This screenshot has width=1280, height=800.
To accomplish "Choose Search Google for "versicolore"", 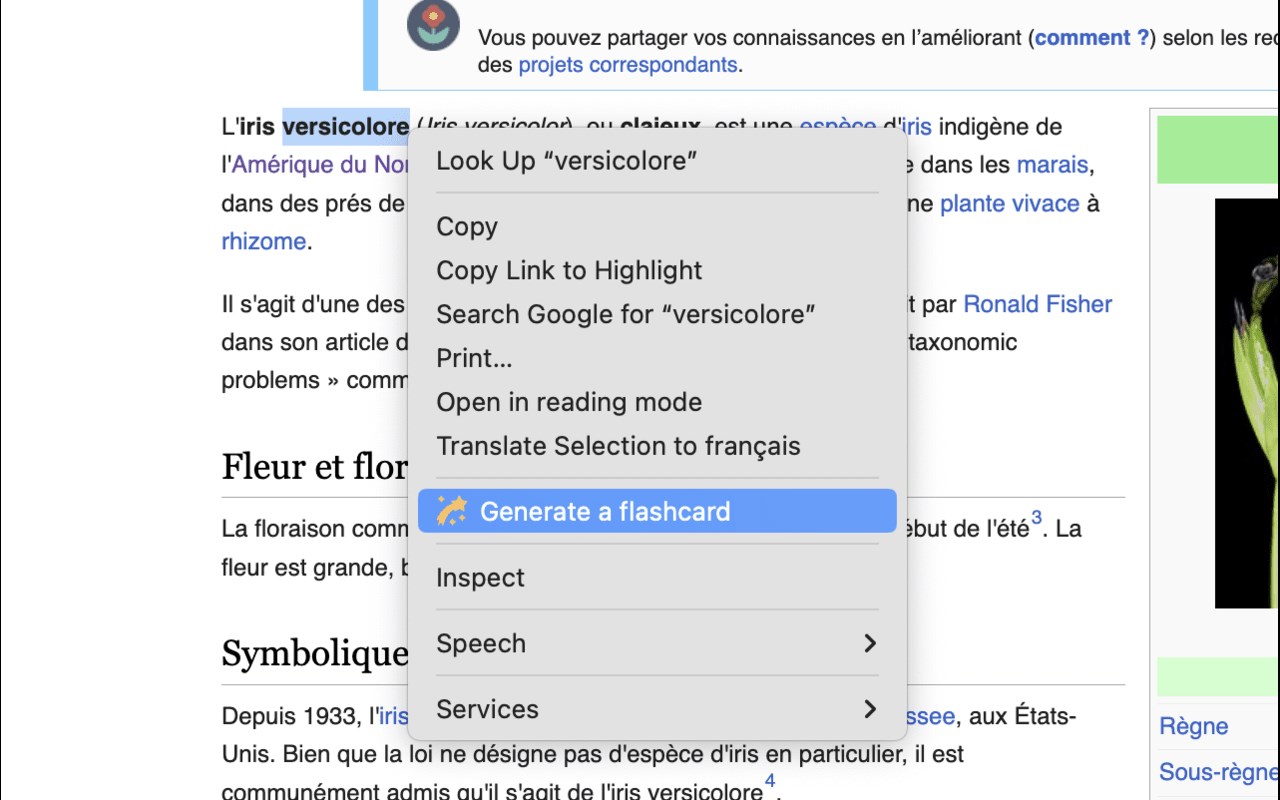I will tap(625, 314).
